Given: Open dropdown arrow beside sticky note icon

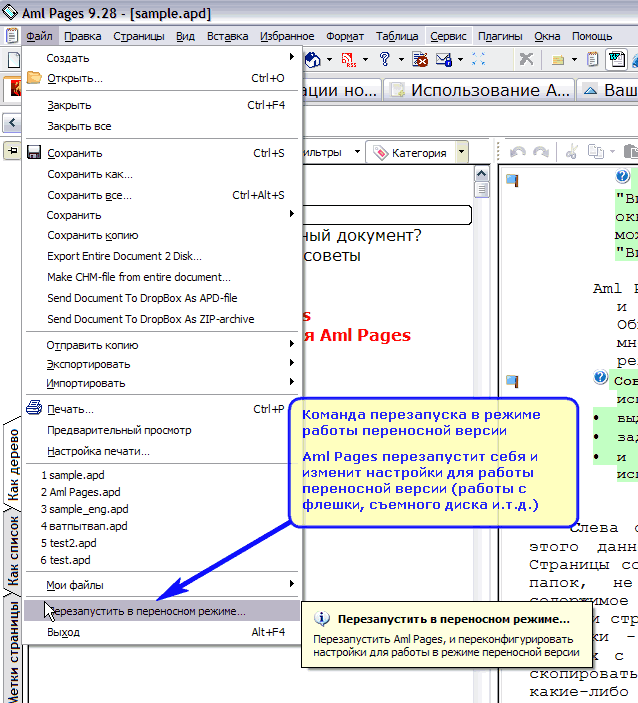Looking at the screenshot, I should (574, 59).
